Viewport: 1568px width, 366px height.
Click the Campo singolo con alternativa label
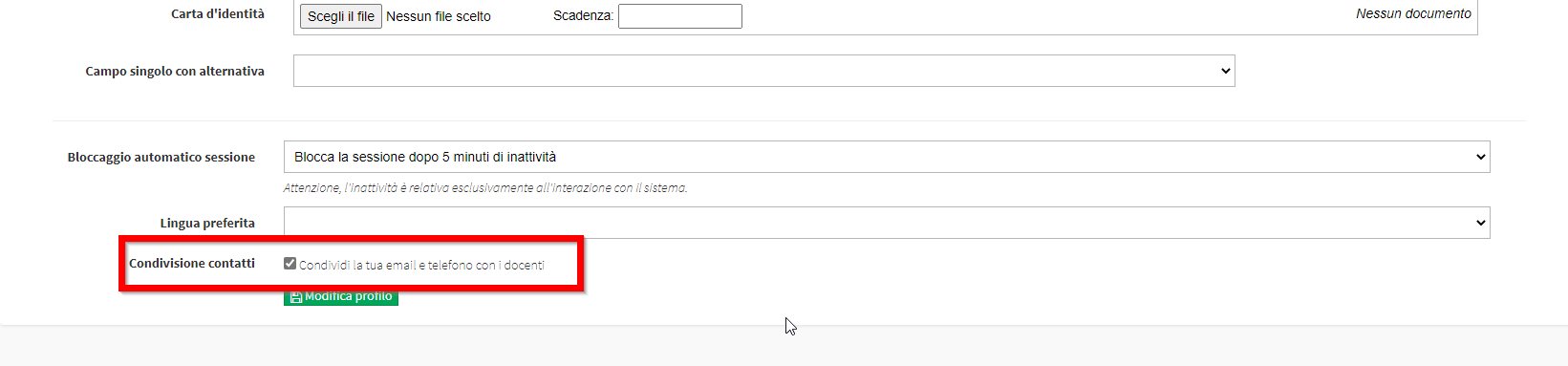tap(175, 71)
